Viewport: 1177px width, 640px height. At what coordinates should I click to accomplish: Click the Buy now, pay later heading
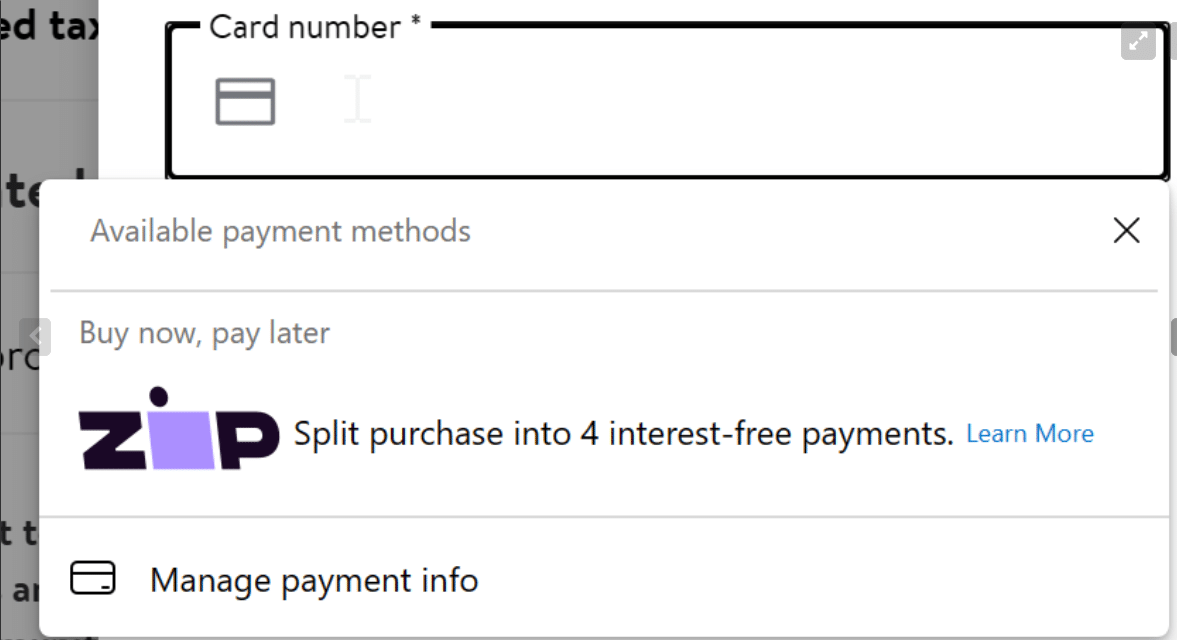[204, 333]
